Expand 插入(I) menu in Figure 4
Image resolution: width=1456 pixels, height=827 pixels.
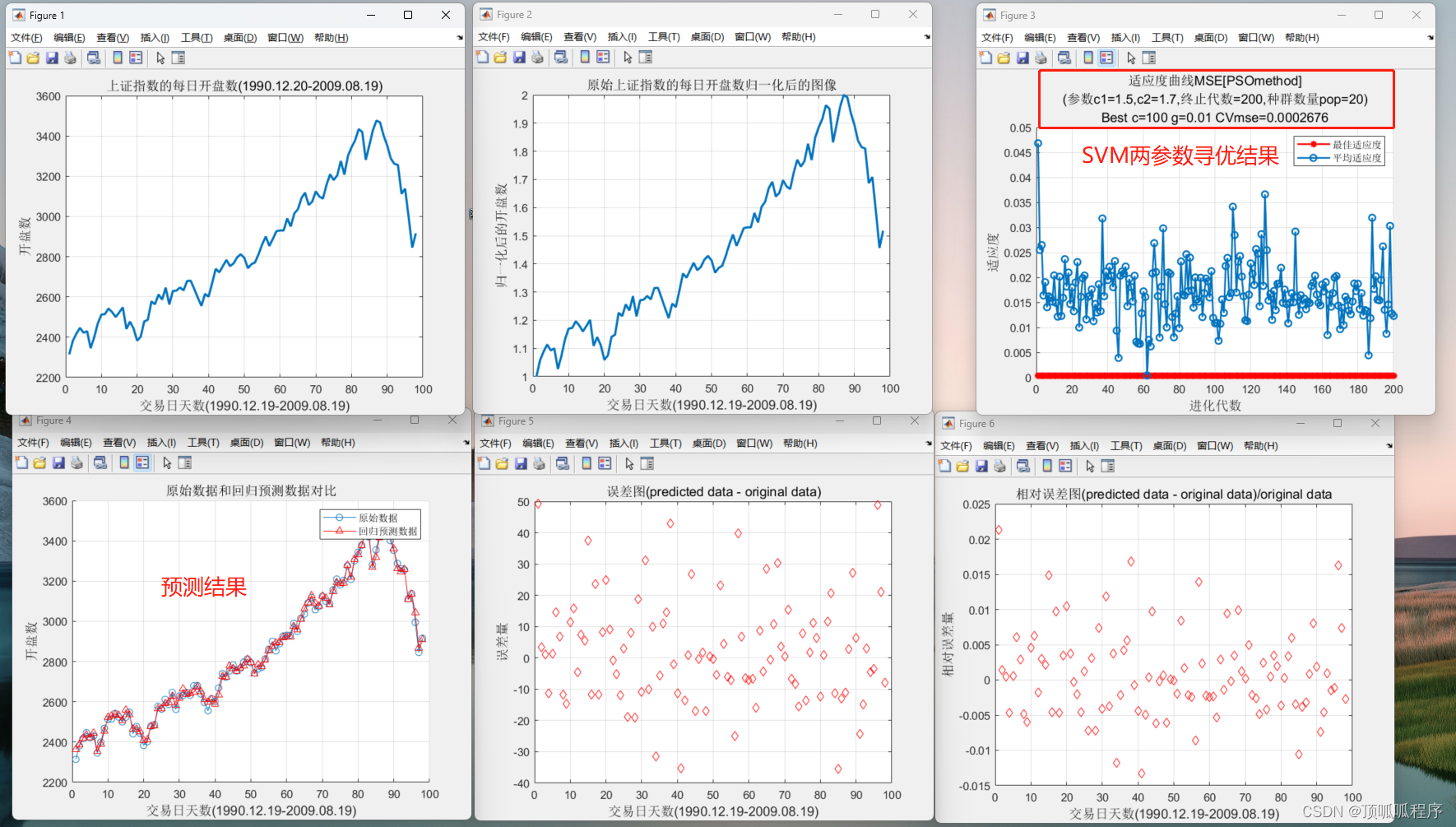(161, 443)
